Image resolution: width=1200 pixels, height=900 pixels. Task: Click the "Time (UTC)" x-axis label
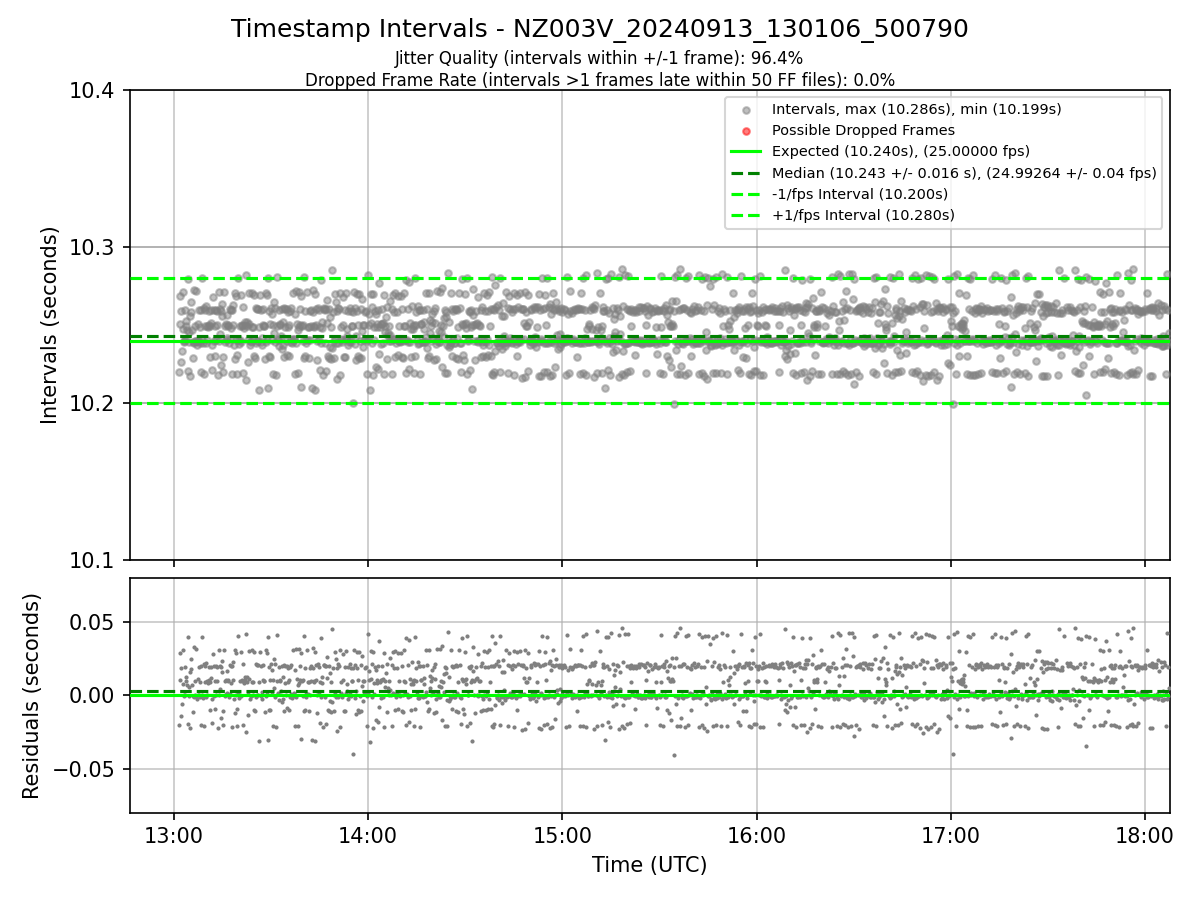click(649, 865)
